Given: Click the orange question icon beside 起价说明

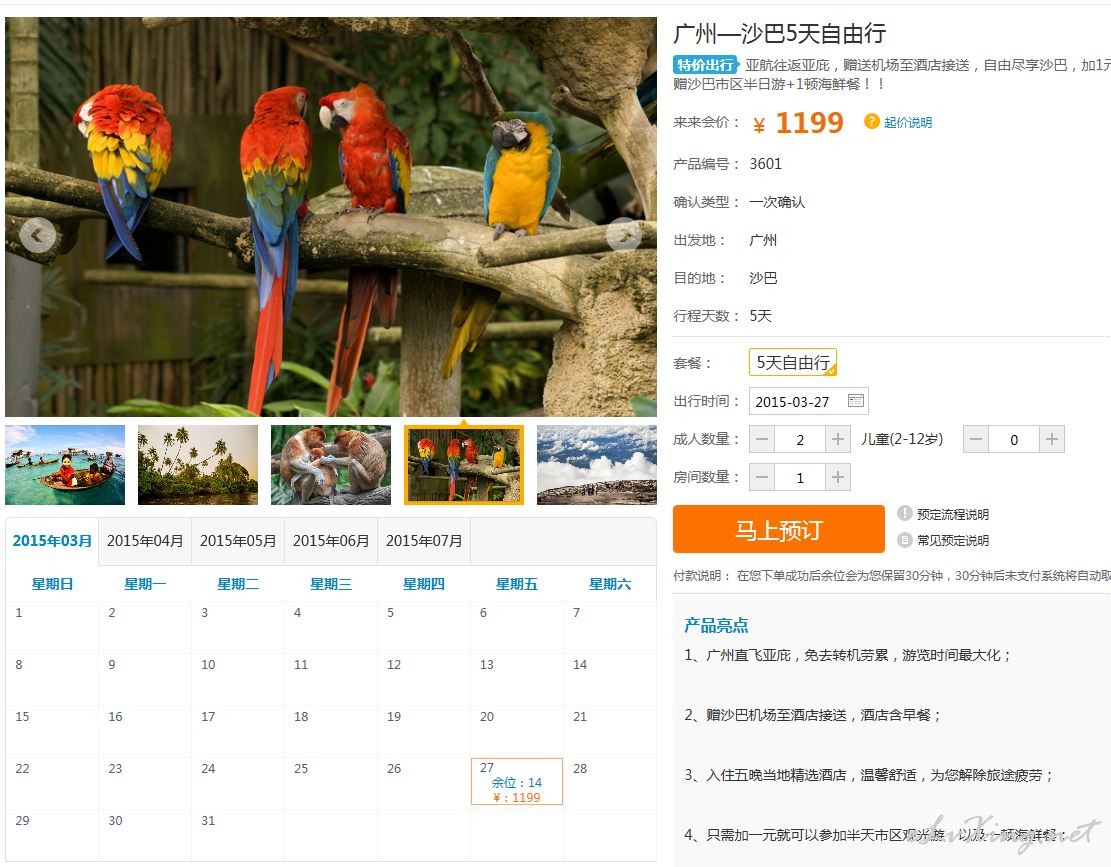Looking at the screenshot, I should [871, 121].
